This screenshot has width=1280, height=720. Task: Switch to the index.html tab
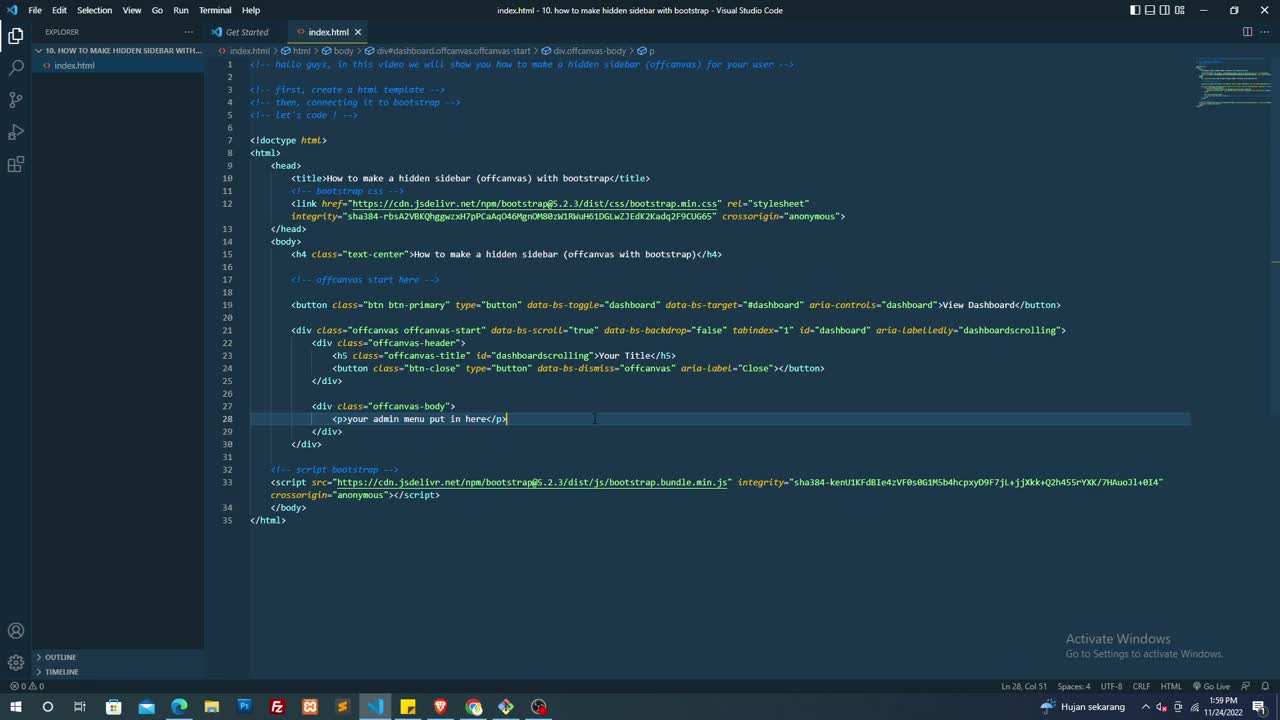tap(328, 32)
